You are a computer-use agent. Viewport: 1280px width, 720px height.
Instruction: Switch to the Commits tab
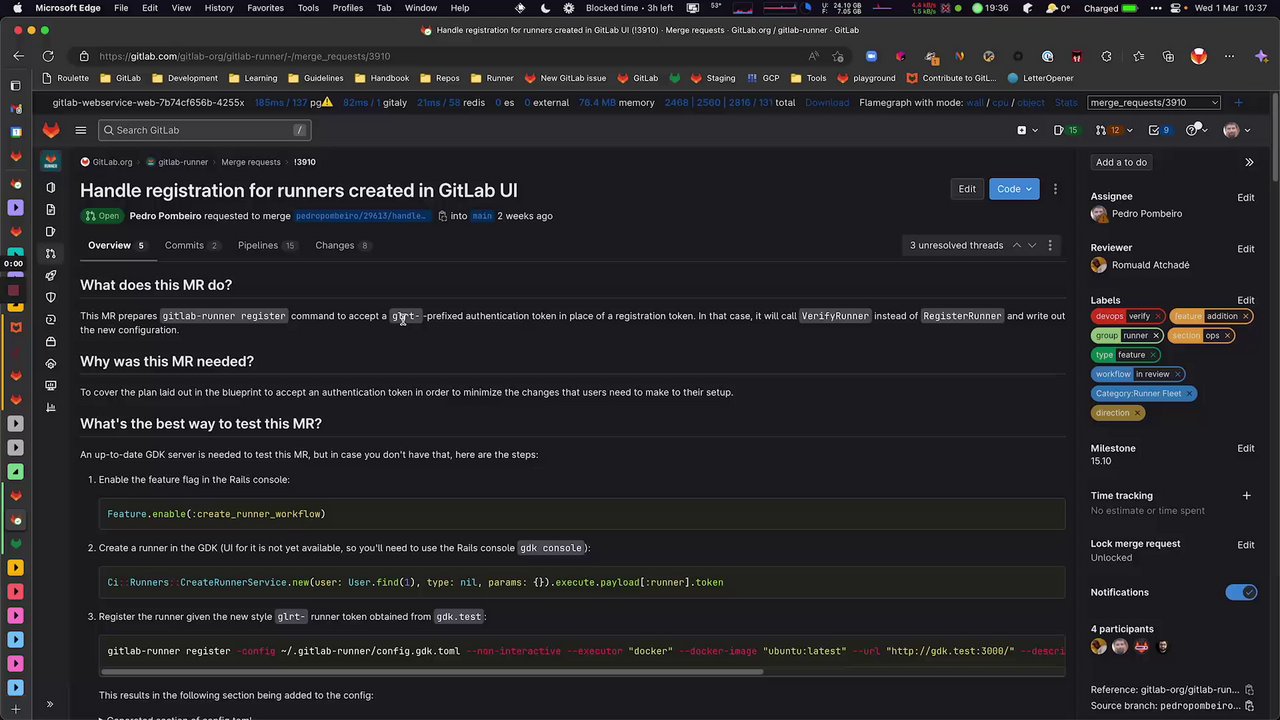[x=190, y=245]
